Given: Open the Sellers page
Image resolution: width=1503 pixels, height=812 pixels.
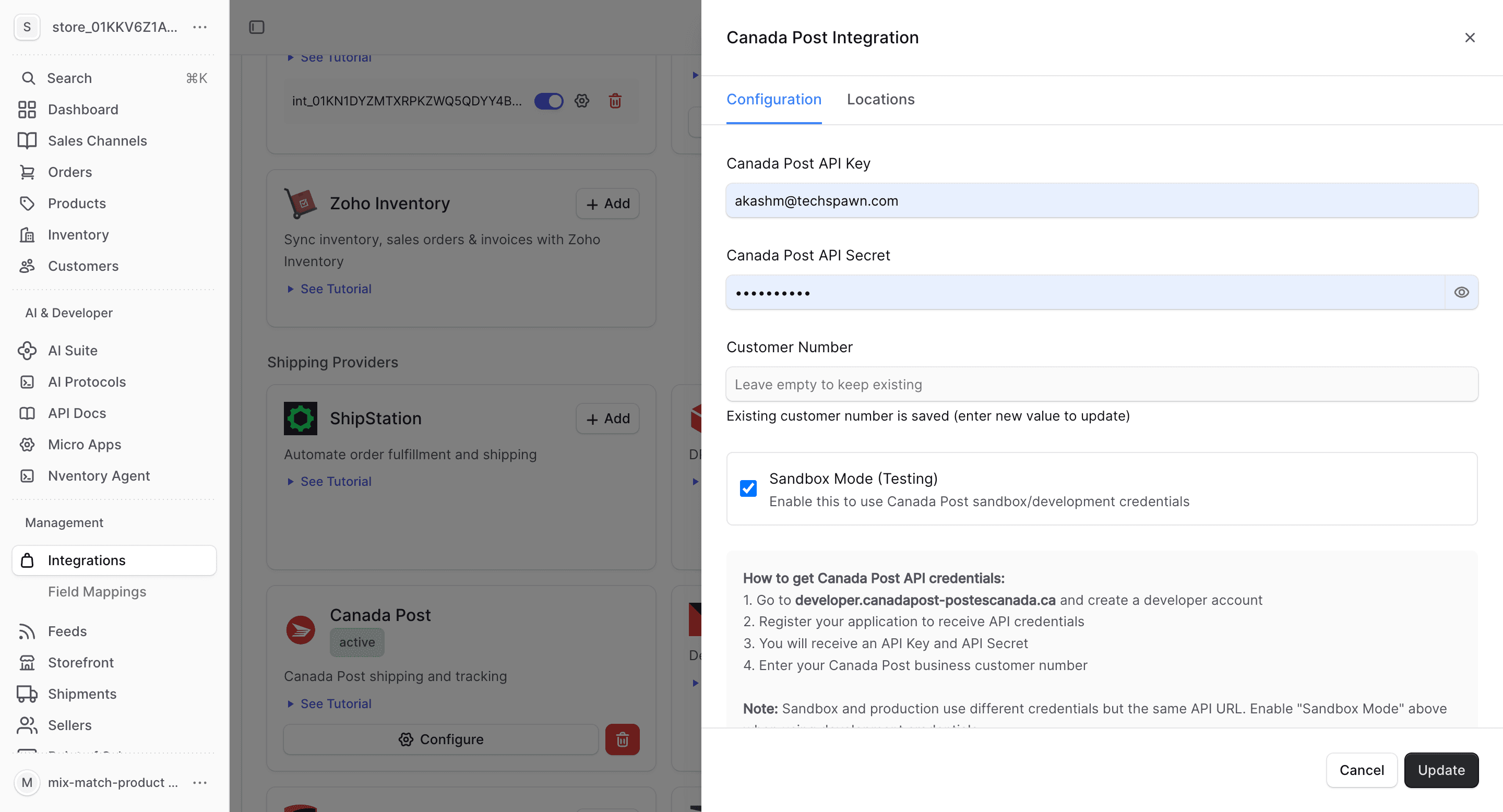Looking at the screenshot, I should (x=114, y=726).
